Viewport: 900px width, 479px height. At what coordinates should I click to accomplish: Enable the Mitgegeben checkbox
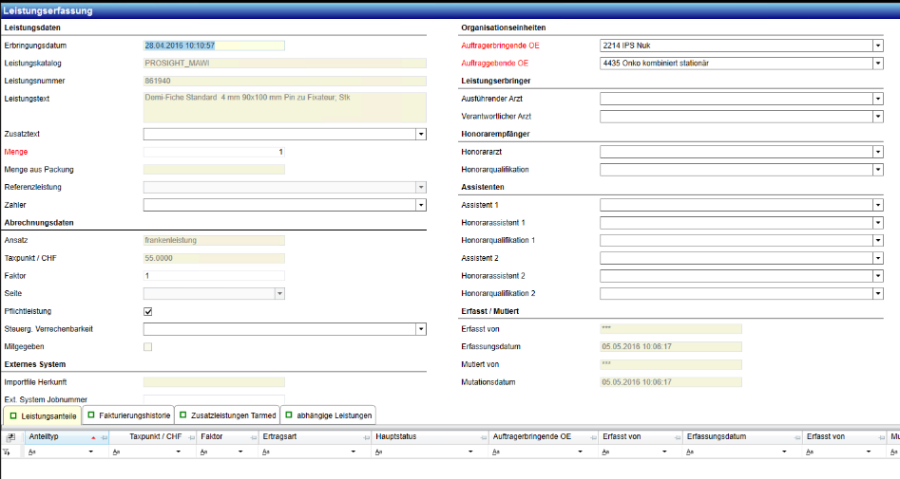[x=148, y=346]
